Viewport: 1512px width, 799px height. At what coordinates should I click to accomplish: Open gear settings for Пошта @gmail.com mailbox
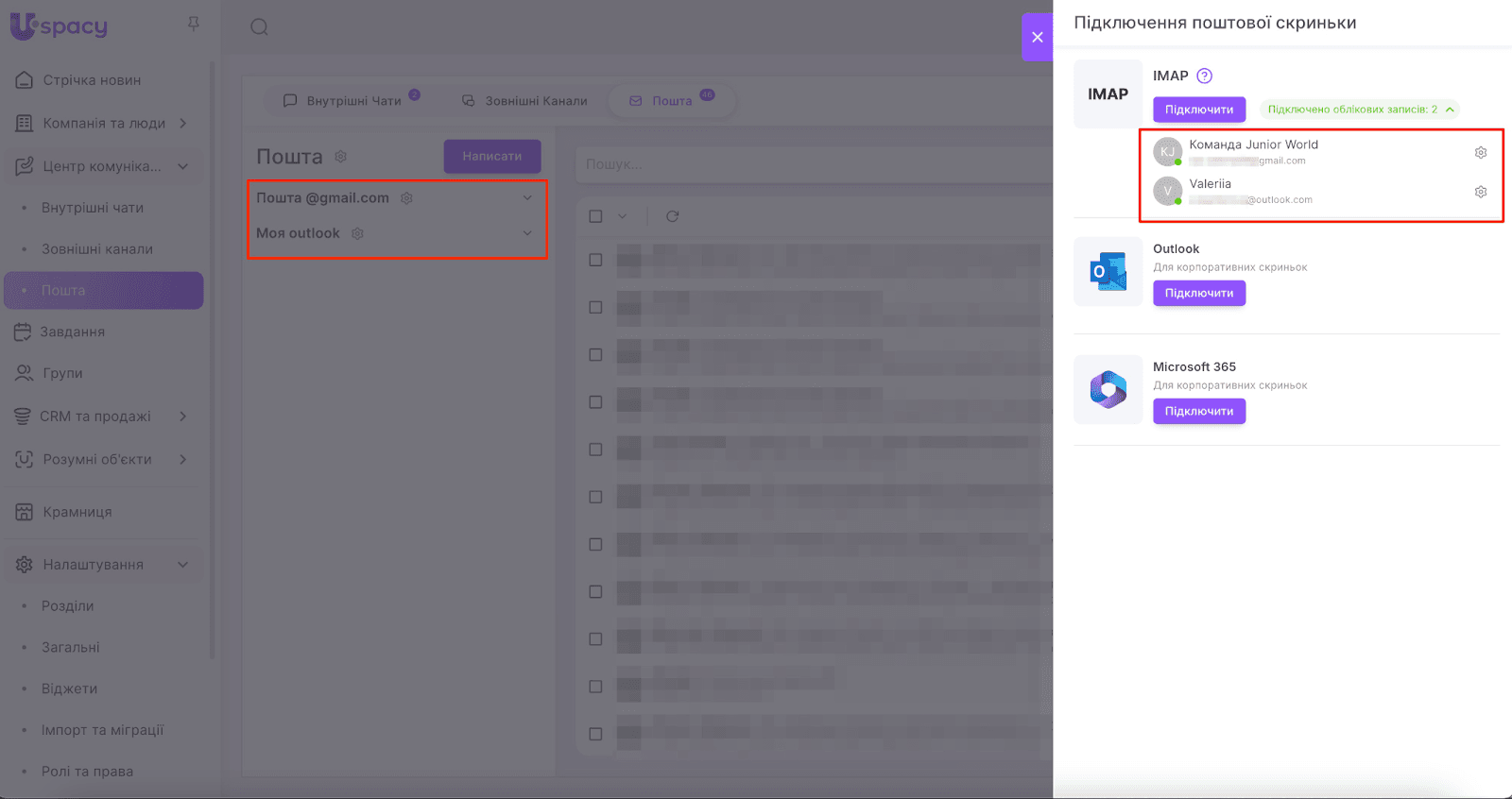point(406,198)
